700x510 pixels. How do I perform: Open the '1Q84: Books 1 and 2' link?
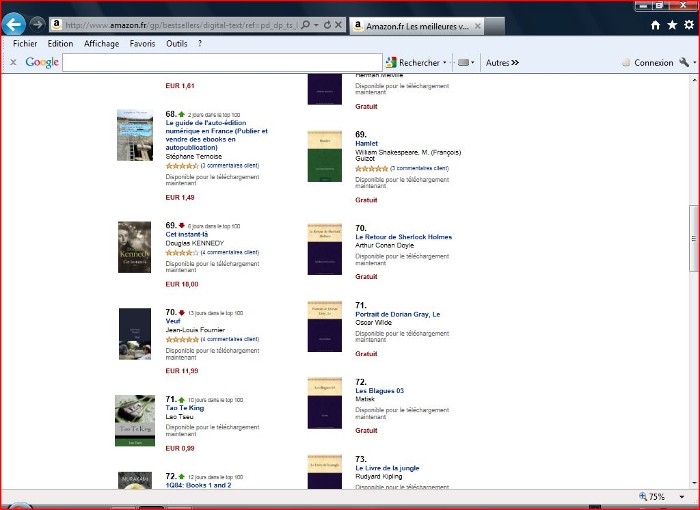[x=198, y=485]
